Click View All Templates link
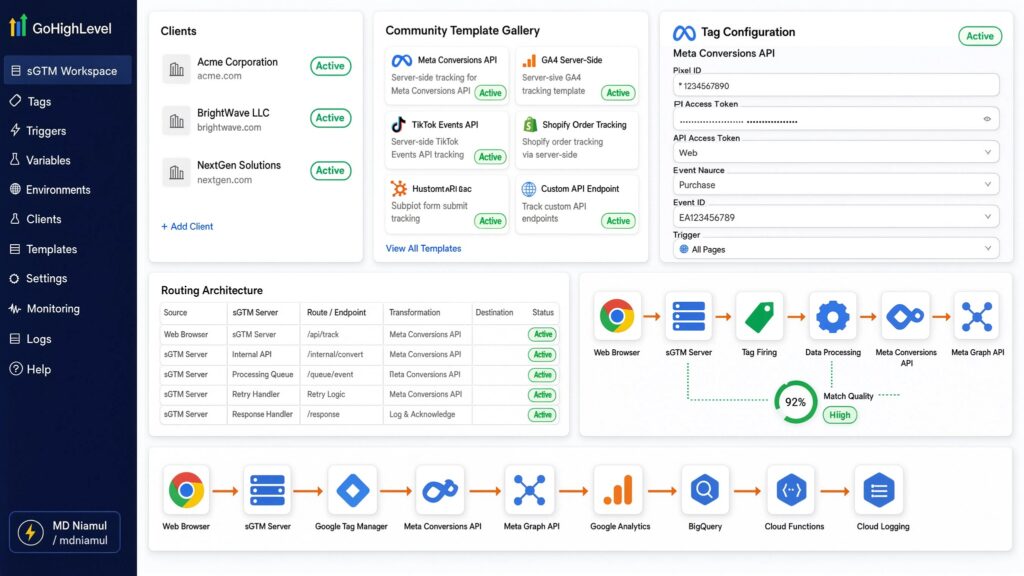Viewport: 1024px width, 576px height. click(x=423, y=248)
